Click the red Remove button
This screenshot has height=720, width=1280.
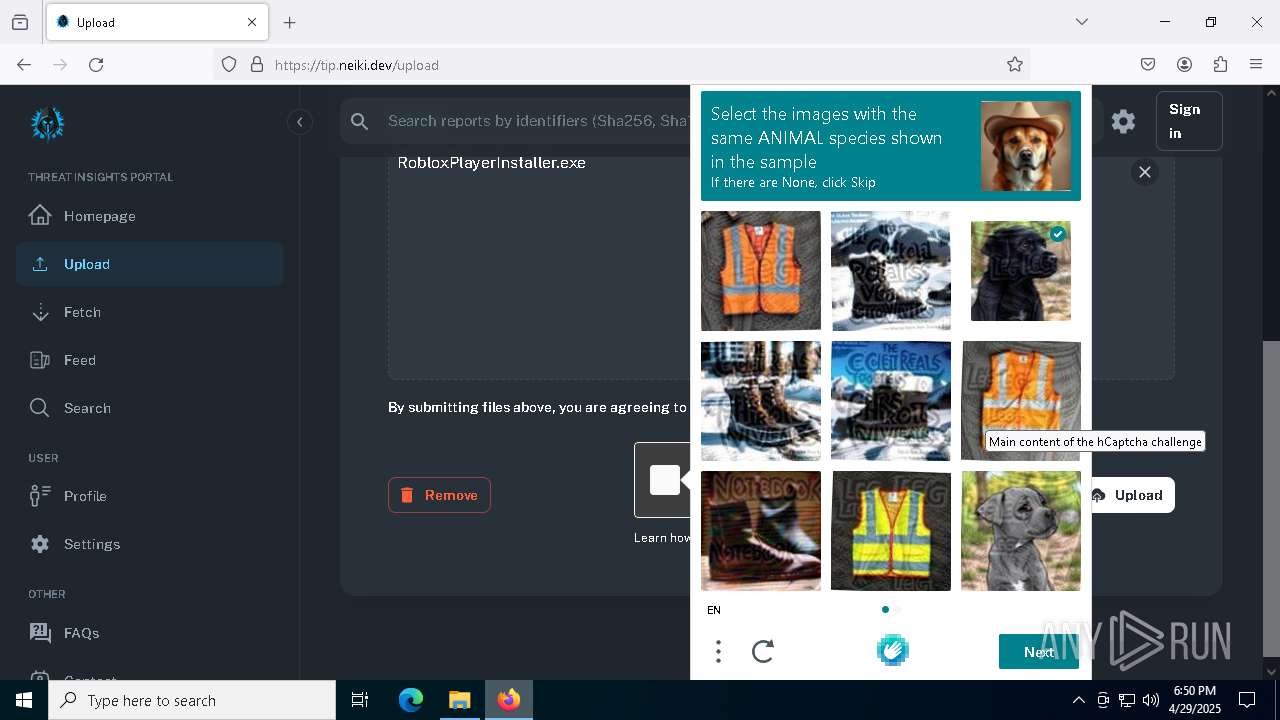439,495
